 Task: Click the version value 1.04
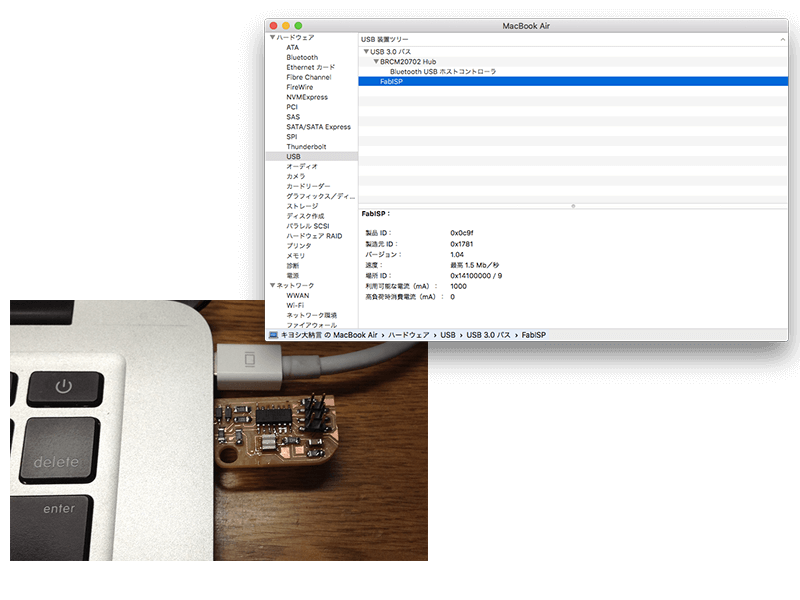coord(457,255)
